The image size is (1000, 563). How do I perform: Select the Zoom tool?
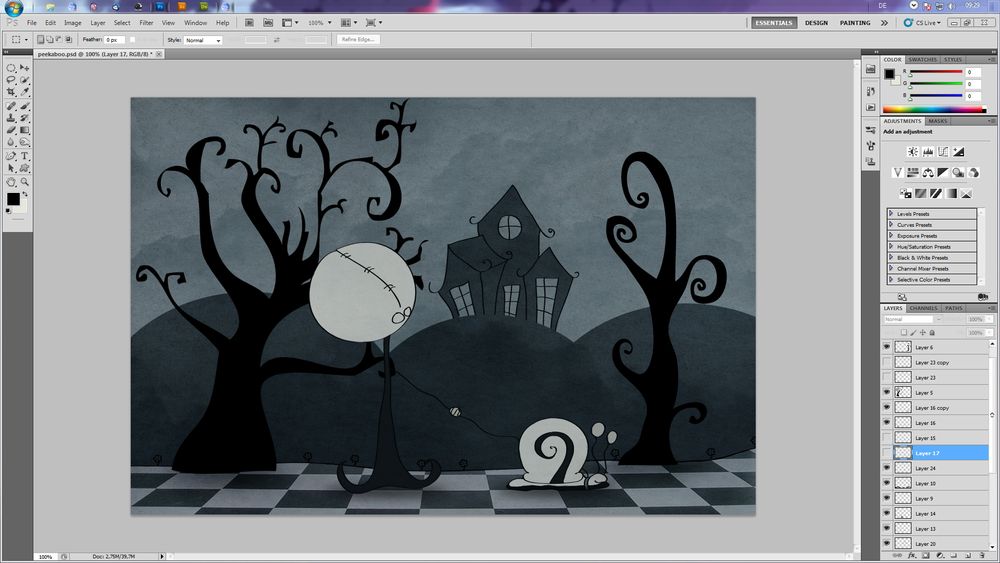24,182
